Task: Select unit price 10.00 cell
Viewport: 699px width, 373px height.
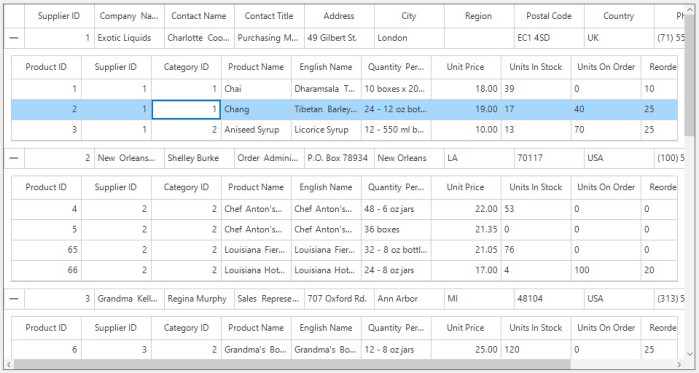Action: [x=466, y=130]
